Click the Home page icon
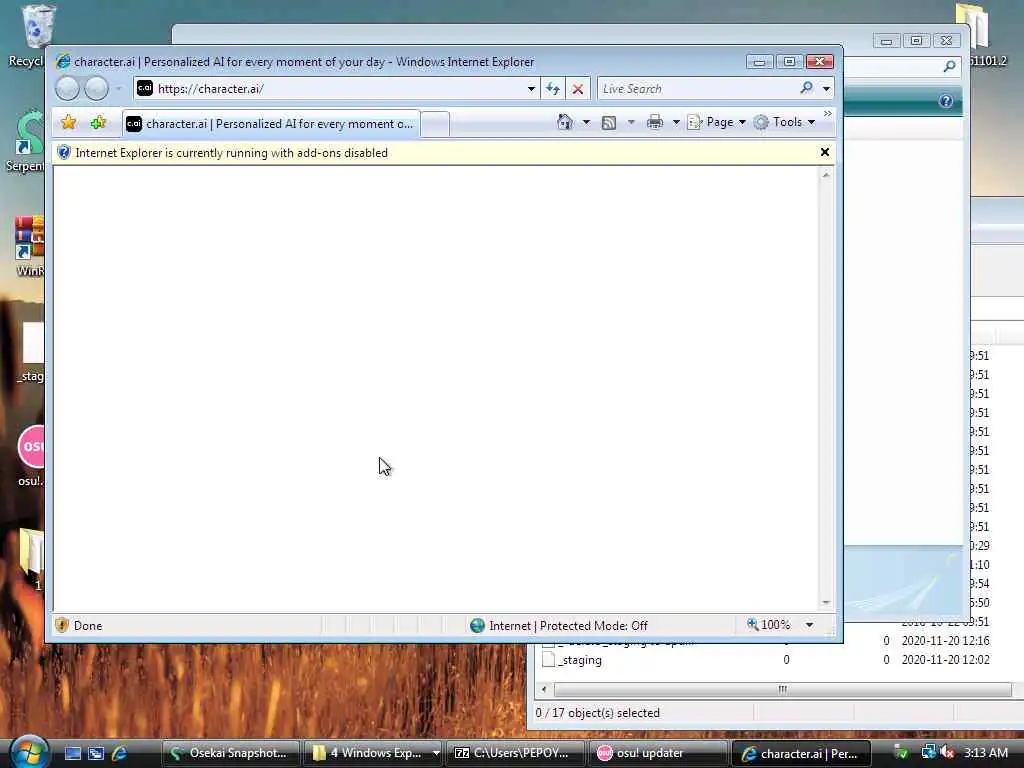 tap(565, 122)
